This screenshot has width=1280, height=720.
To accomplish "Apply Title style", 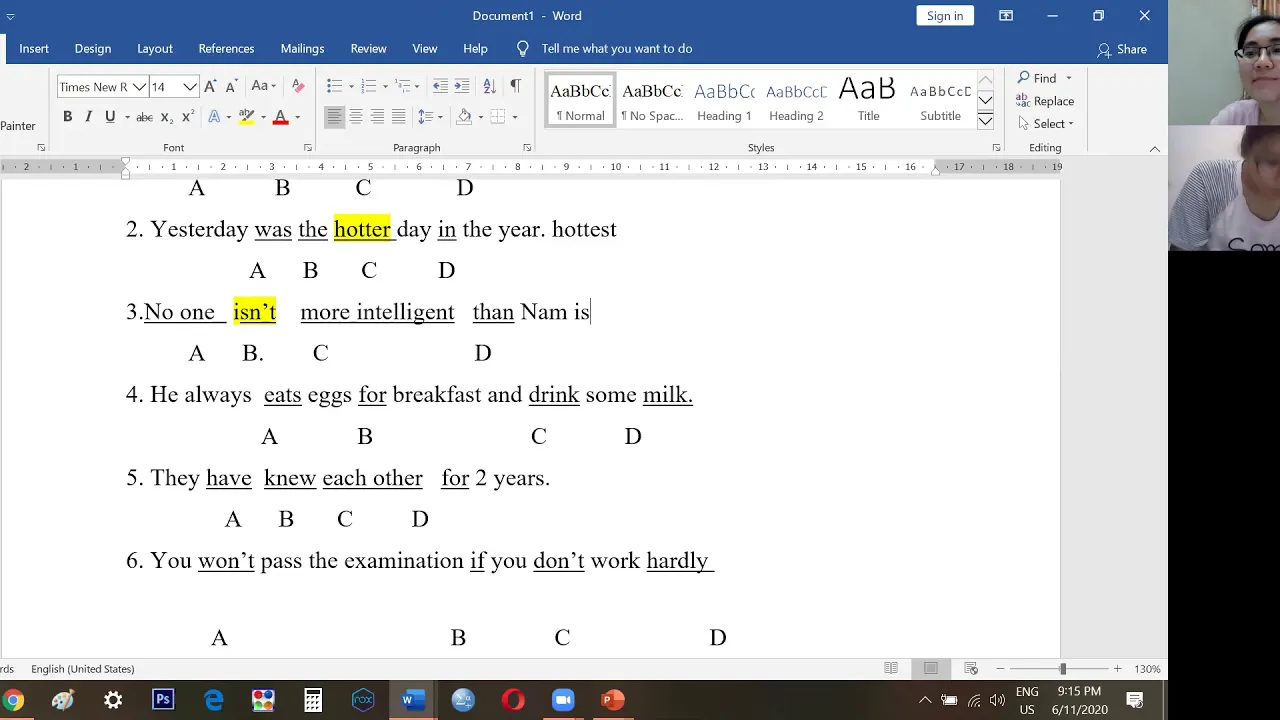I will tap(868, 101).
